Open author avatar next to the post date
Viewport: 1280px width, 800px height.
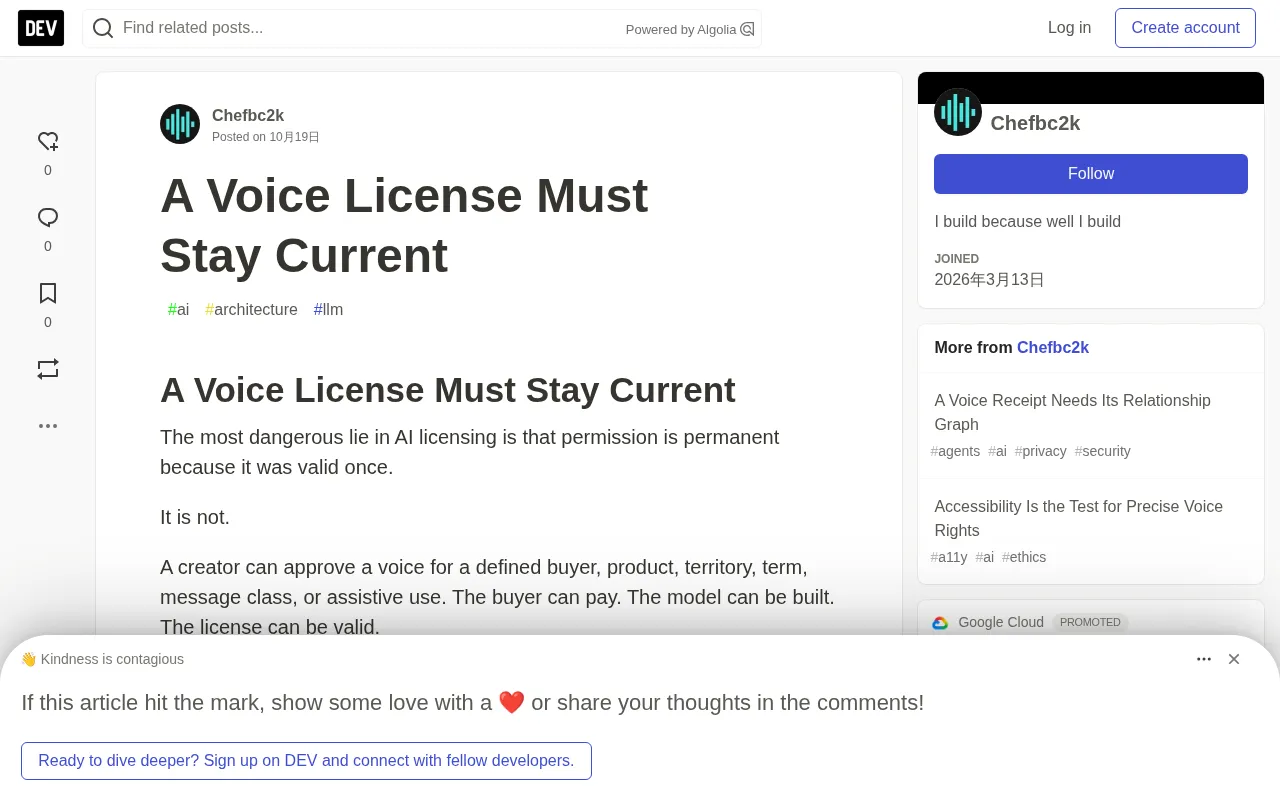coord(180,124)
